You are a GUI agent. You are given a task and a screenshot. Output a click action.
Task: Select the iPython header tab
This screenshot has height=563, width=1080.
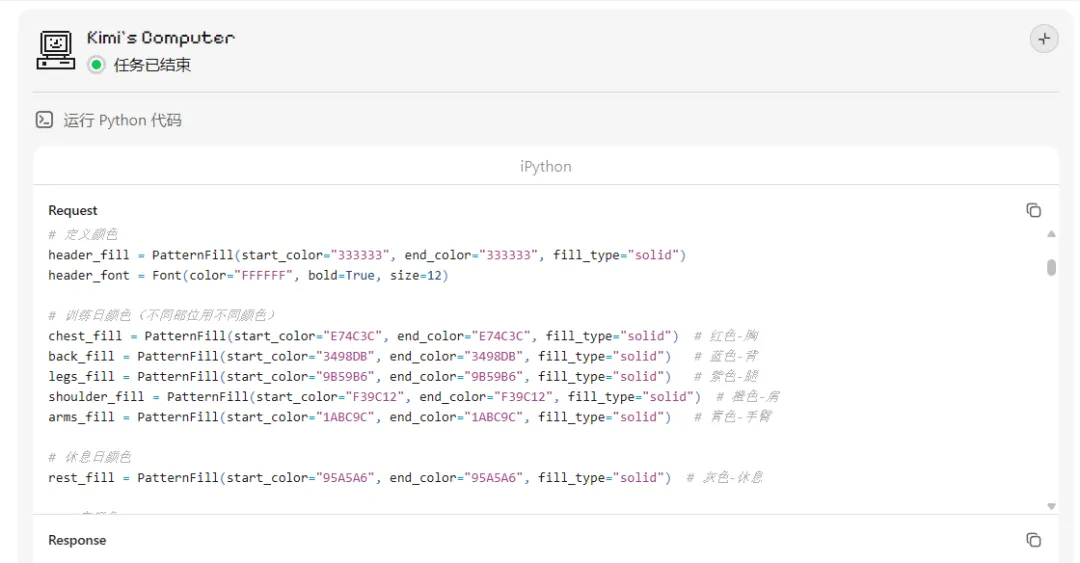click(546, 166)
